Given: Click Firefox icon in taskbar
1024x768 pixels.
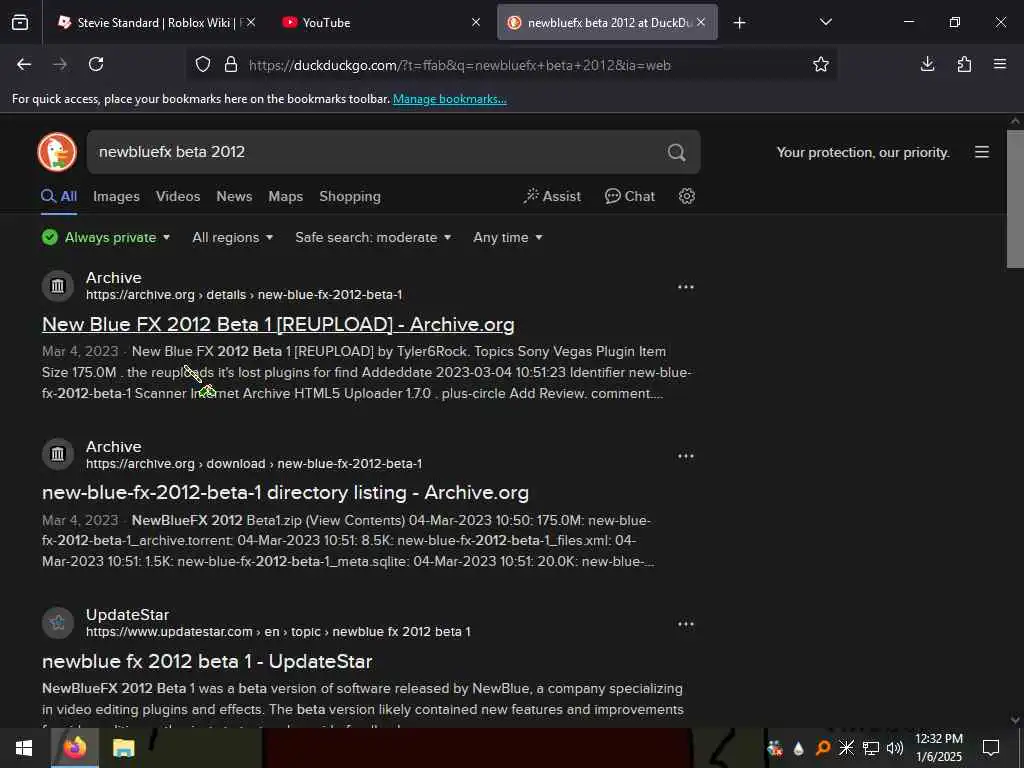Looking at the screenshot, I should coord(74,748).
